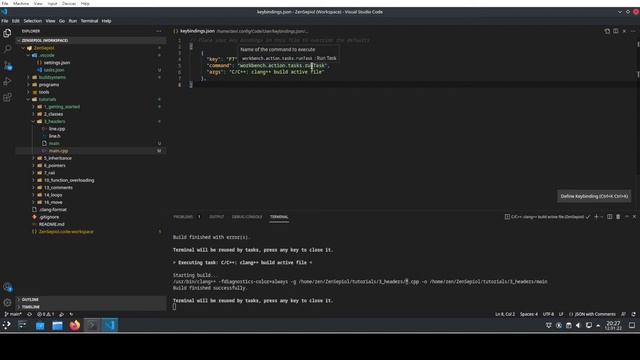
Task: Open keybindings UI from editor title icon
Action: tap(607, 31)
